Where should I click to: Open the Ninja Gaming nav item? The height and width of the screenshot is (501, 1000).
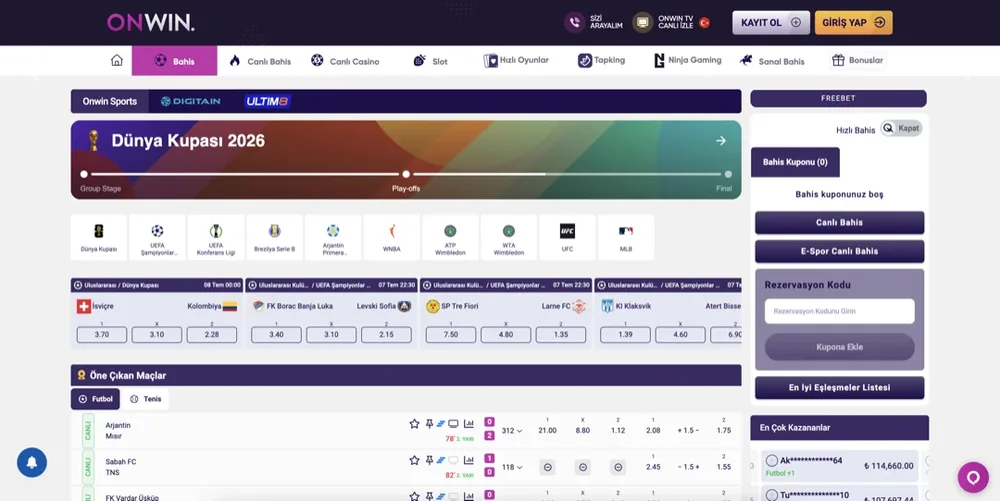(x=688, y=61)
